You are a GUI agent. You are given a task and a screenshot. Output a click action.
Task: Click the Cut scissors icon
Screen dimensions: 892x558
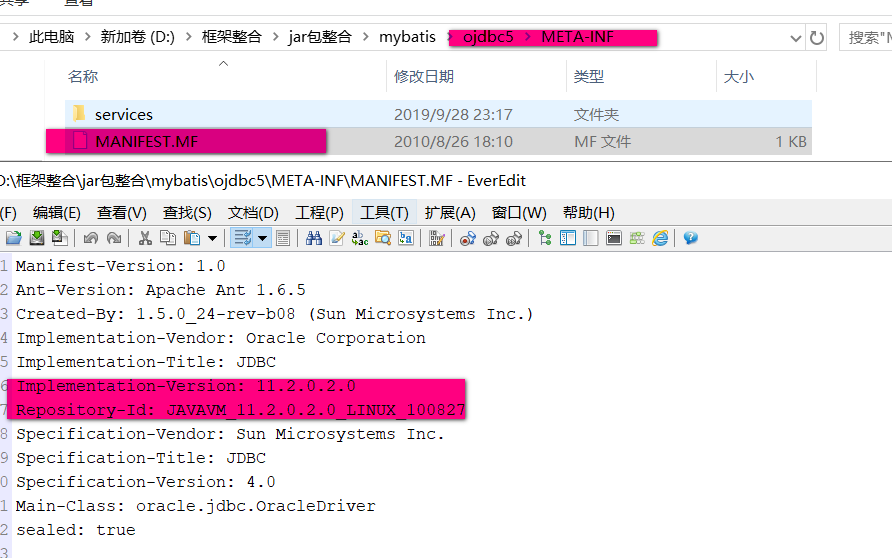click(x=145, y=238)
